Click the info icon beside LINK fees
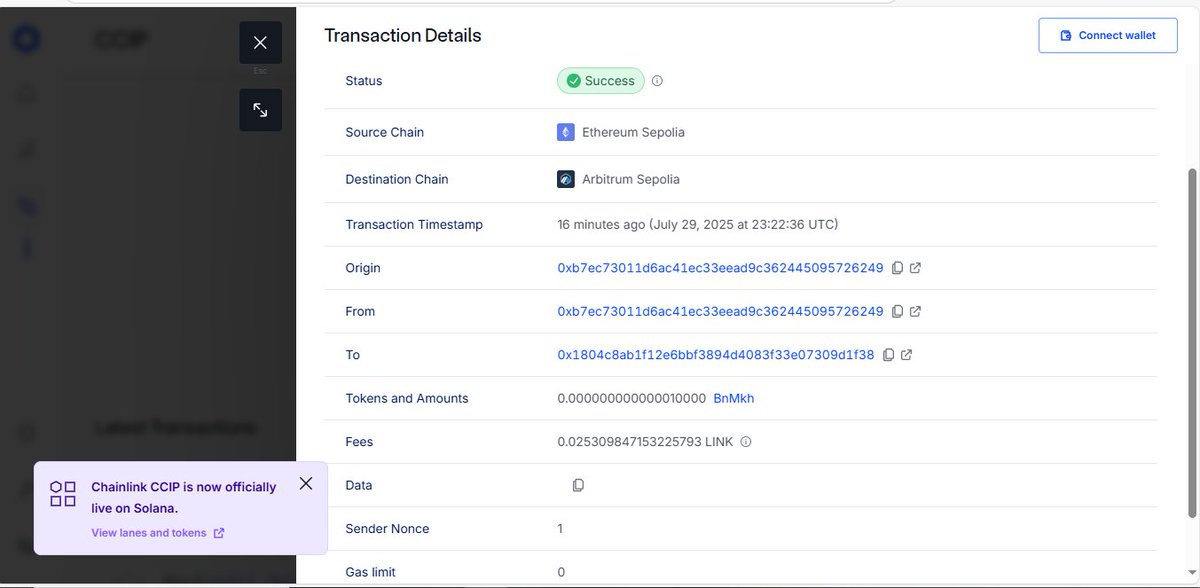Viewport: 1200px width, 588px height. pyautogui.click(x=745, y=441)
